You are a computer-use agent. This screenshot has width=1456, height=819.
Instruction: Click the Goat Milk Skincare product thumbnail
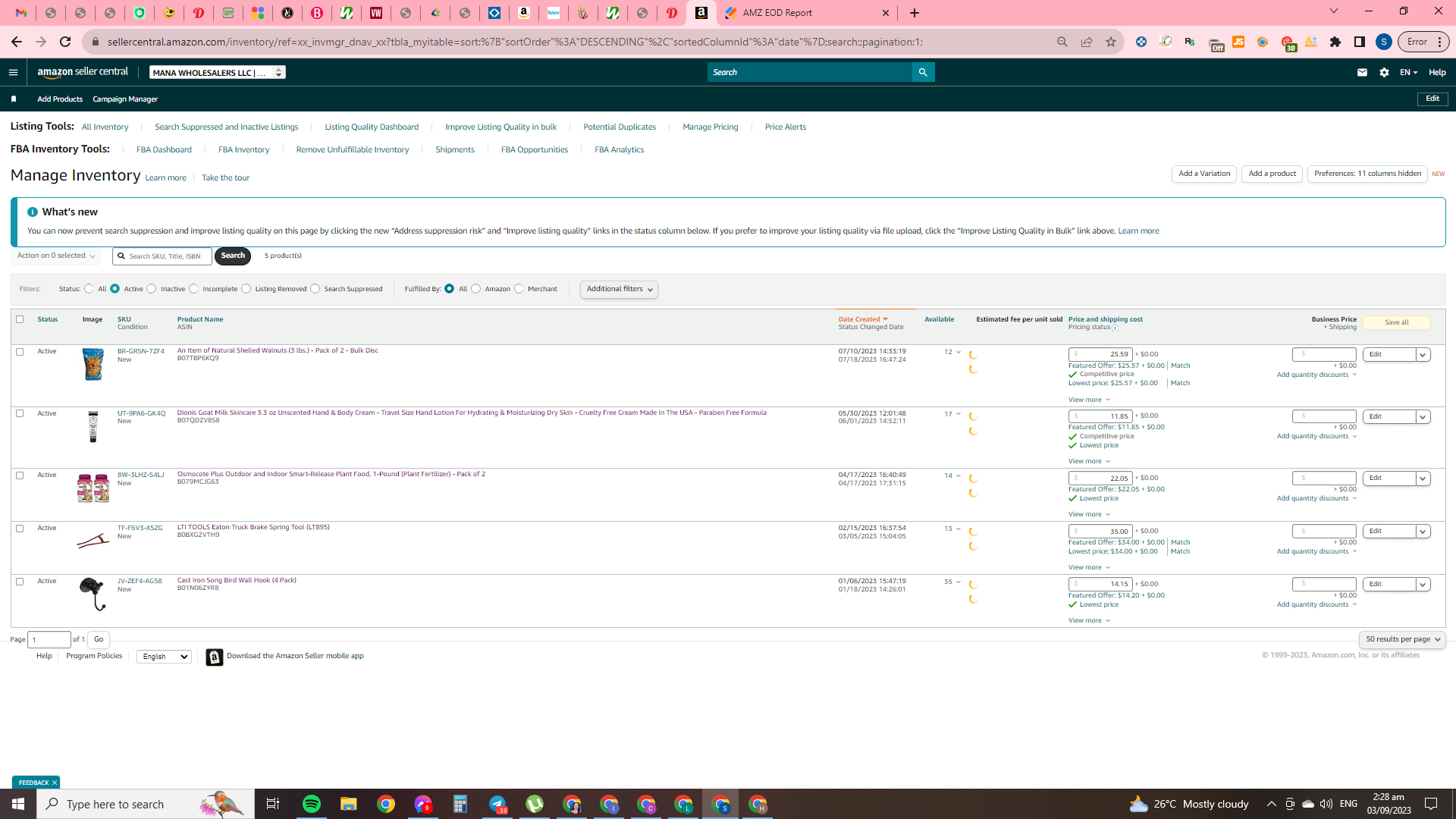(93, 427)
